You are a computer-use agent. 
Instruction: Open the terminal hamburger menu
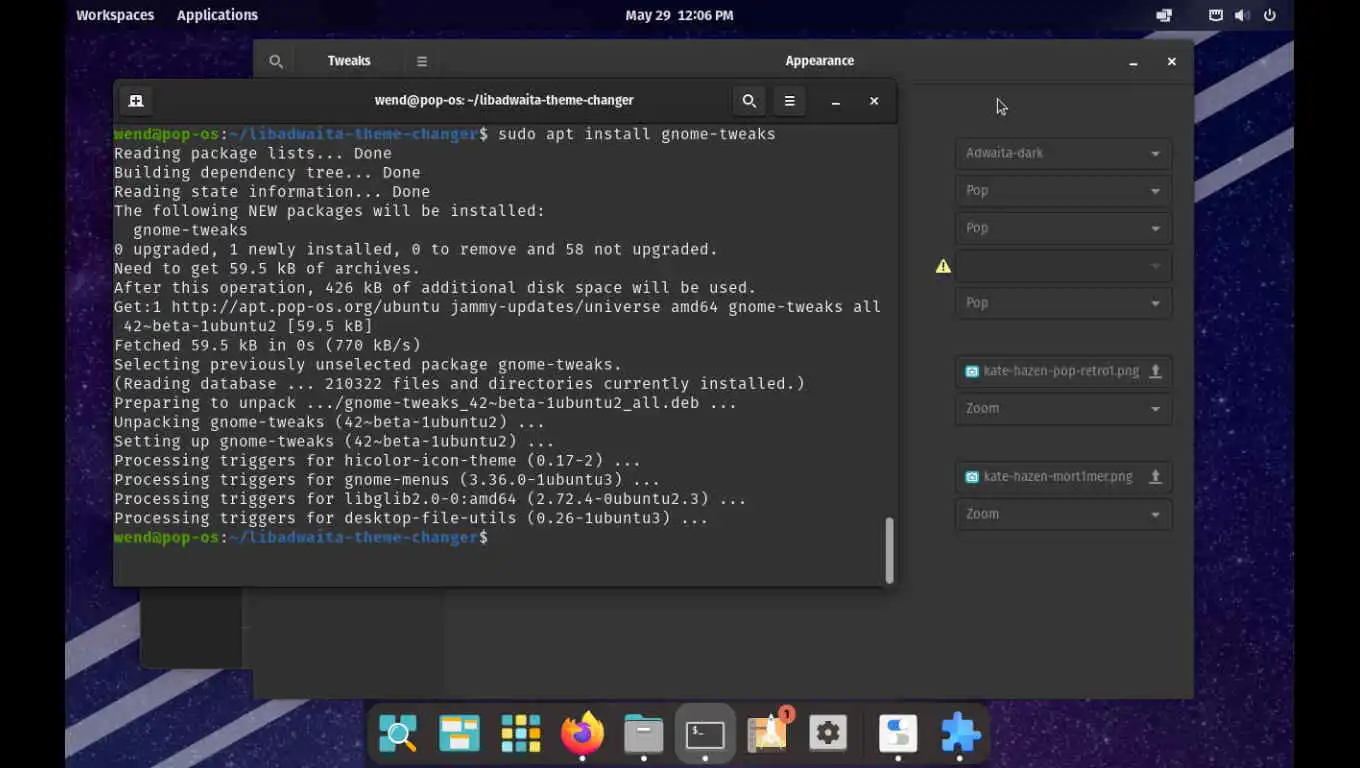[x=789, y=101]
